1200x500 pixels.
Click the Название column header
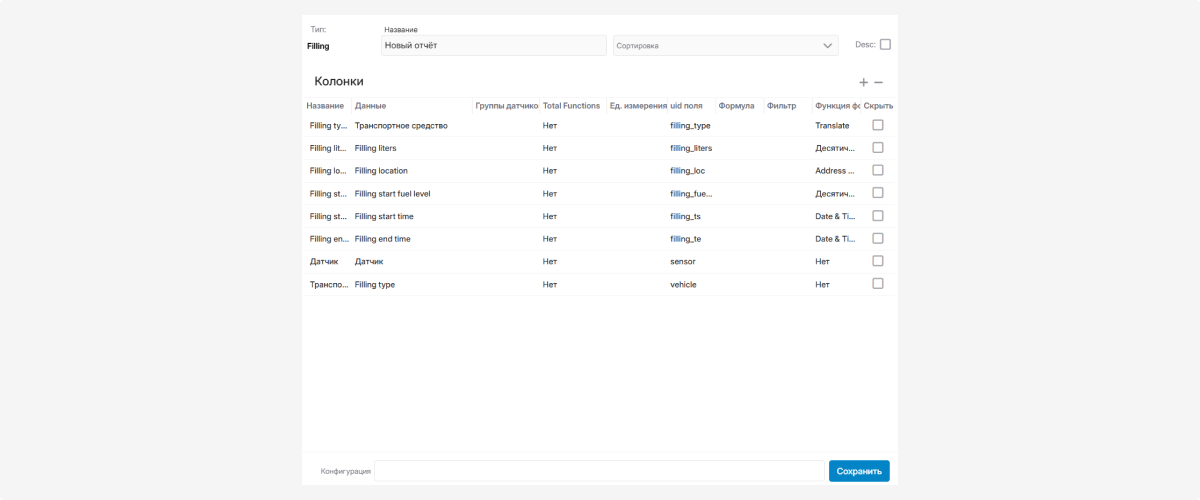pyautogui.click(x=326, y=105)
